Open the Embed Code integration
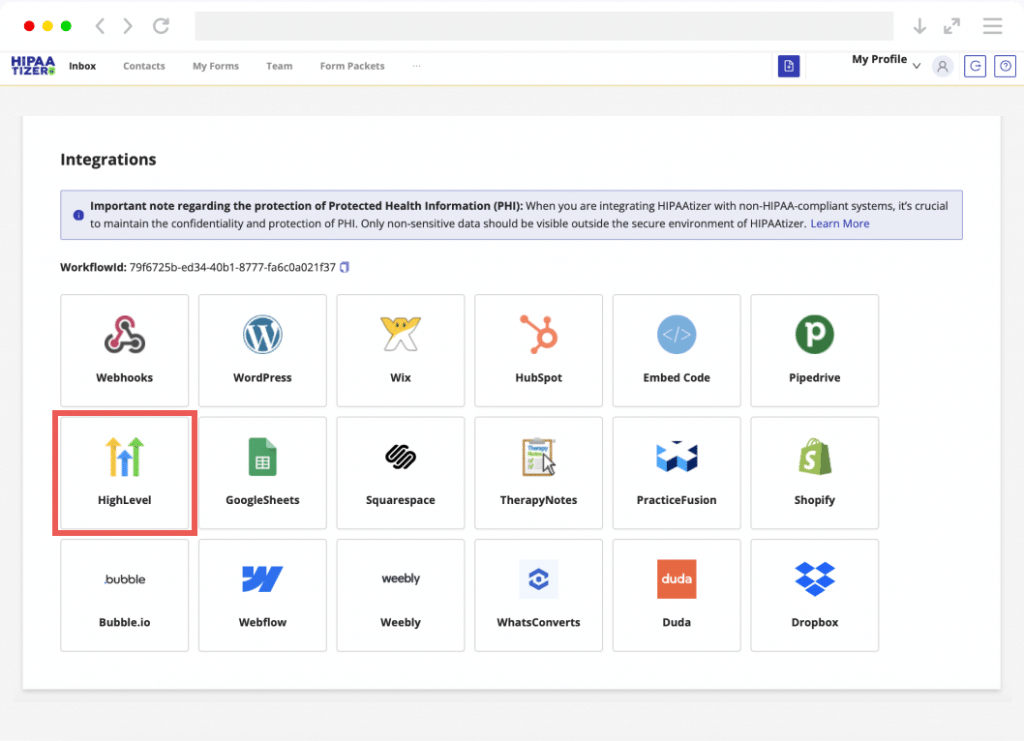 click(x=676, y=350)
